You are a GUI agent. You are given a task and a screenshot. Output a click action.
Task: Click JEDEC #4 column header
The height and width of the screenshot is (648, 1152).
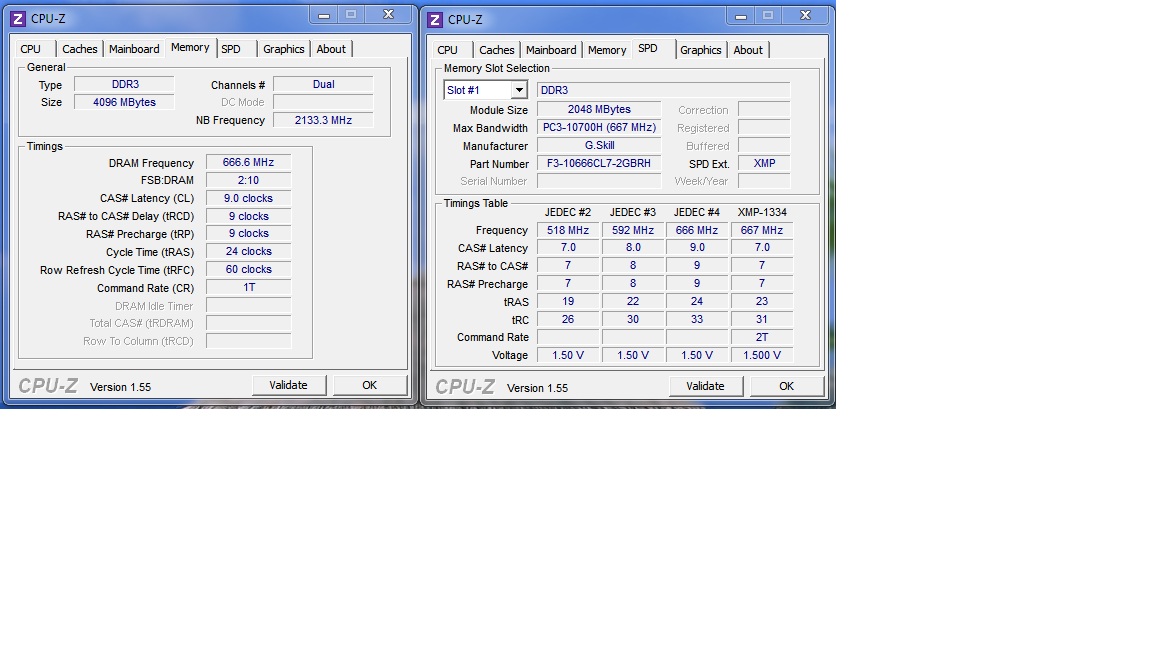696,212
